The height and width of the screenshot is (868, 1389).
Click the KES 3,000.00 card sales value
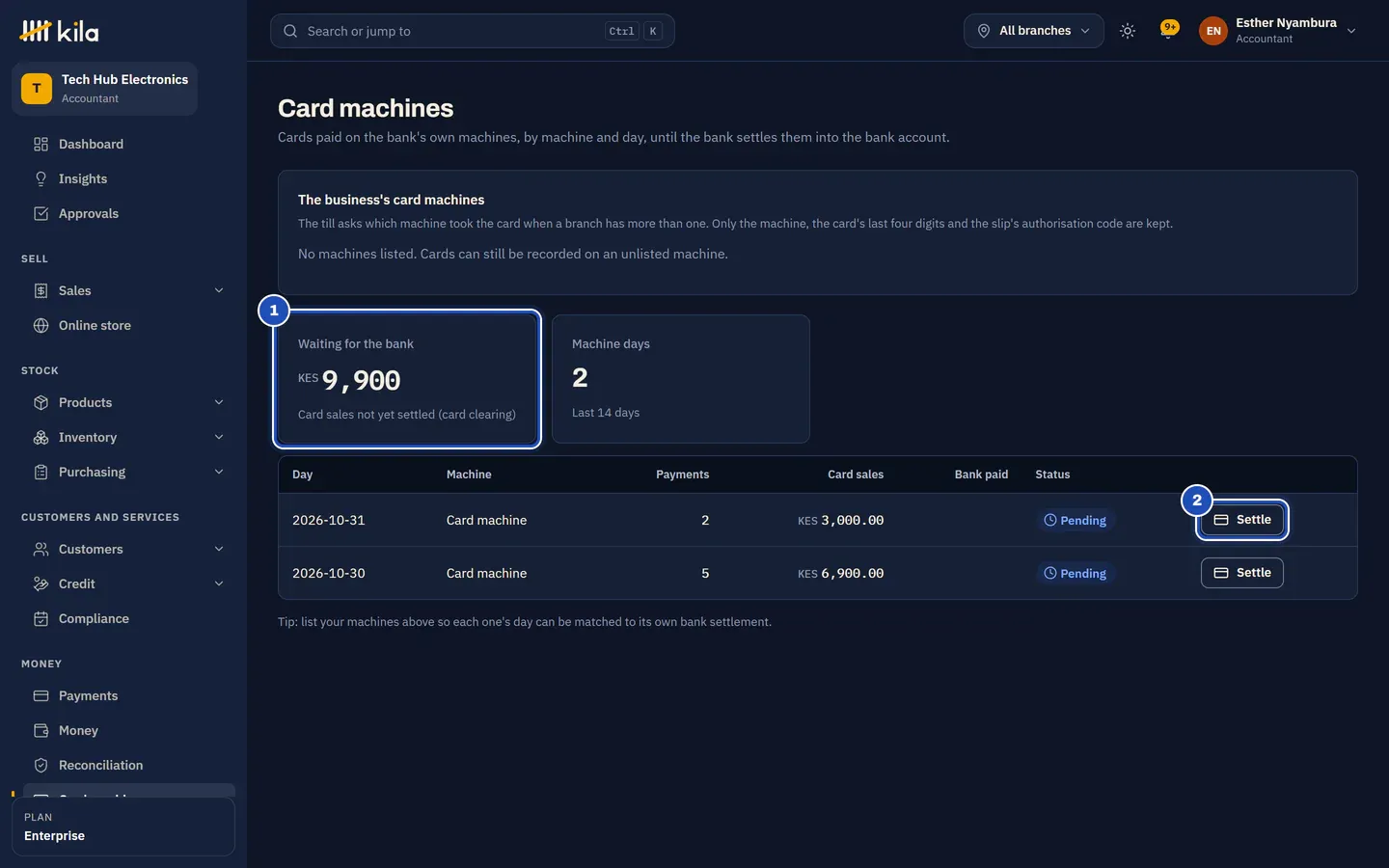(x=841, y=520)
